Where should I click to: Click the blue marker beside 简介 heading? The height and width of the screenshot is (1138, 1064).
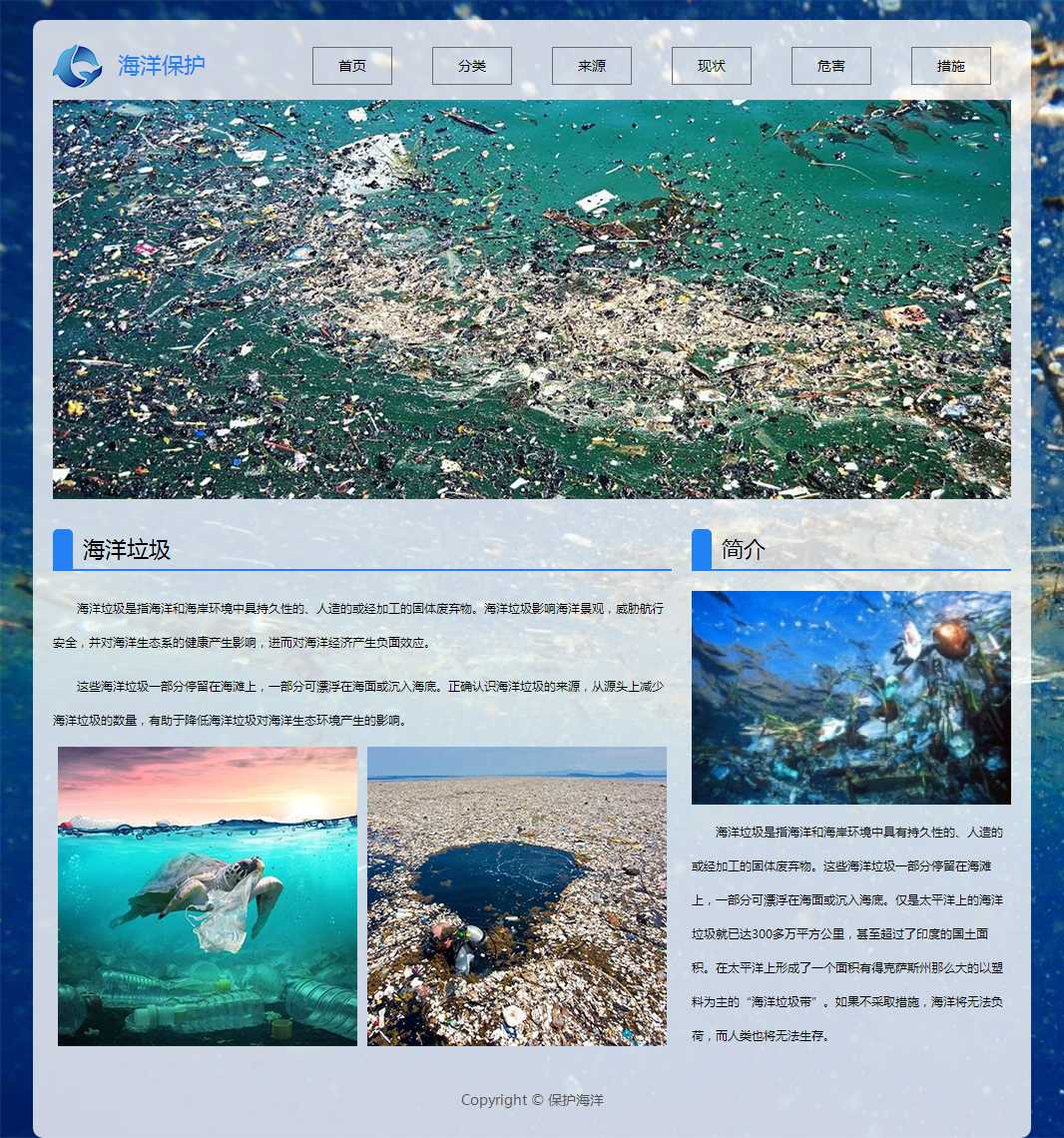click(x=702, y=549)
